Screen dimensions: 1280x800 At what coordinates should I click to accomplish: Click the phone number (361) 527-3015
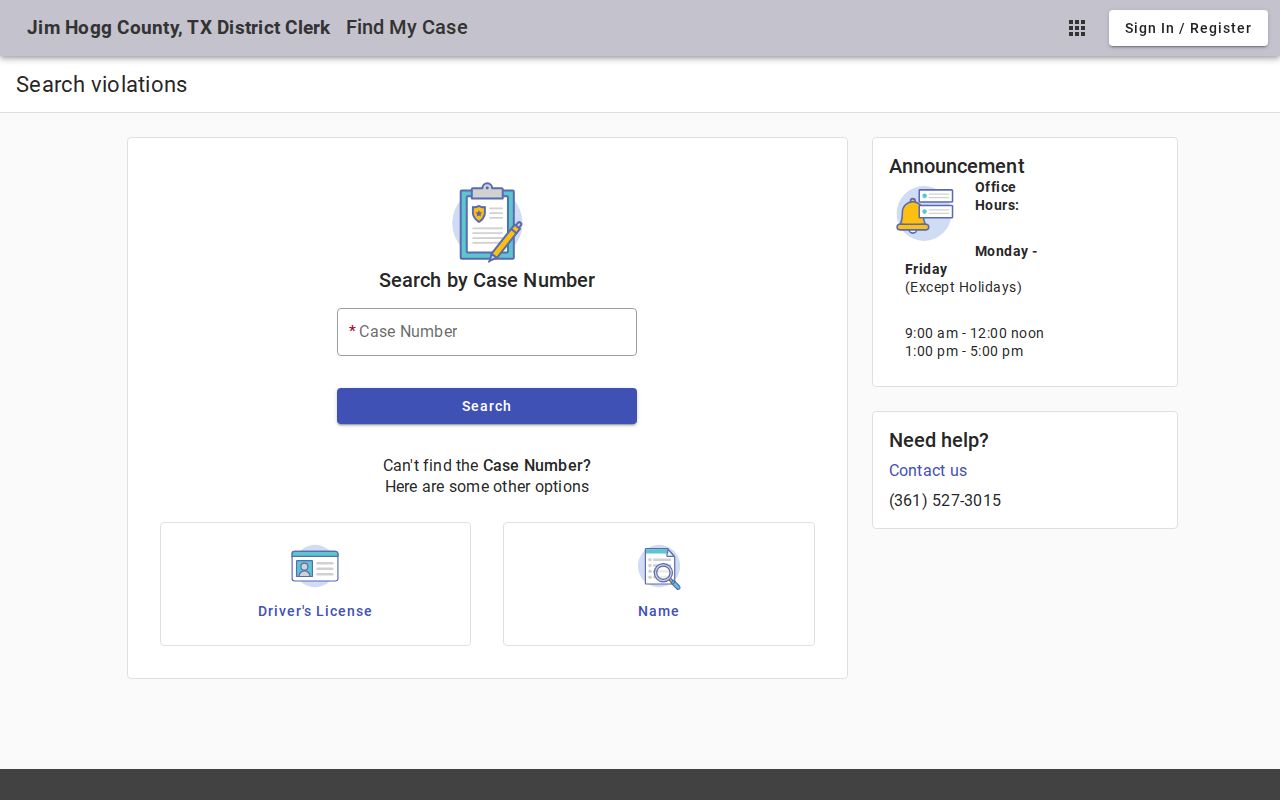point(945,500)
